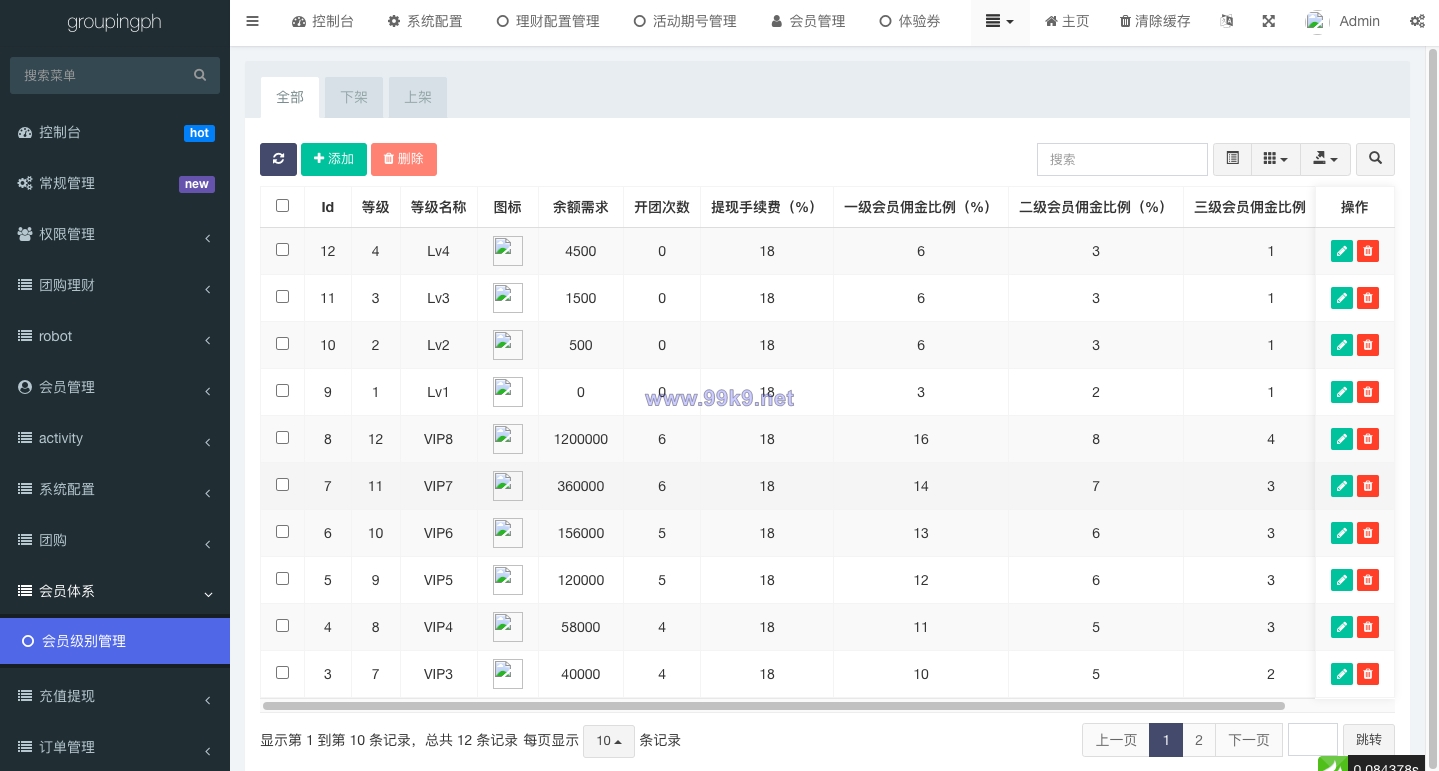Delete the VIP4 row with trash icon

[x=1368, y=627]
